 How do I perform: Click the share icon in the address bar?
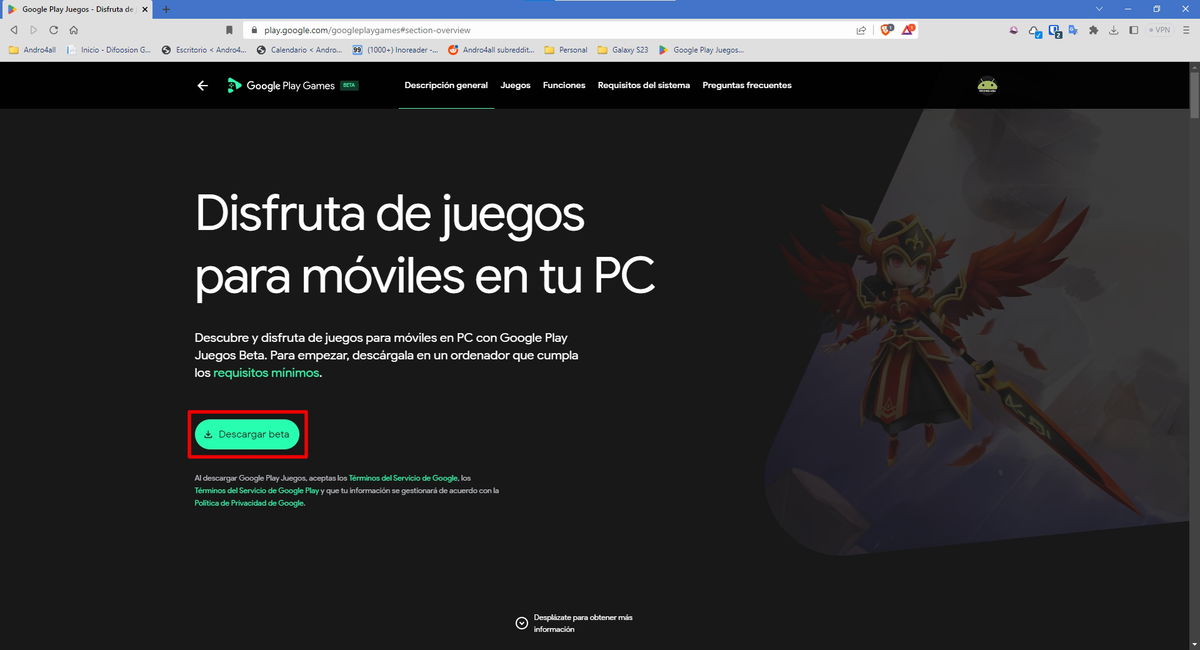point(861,30)
